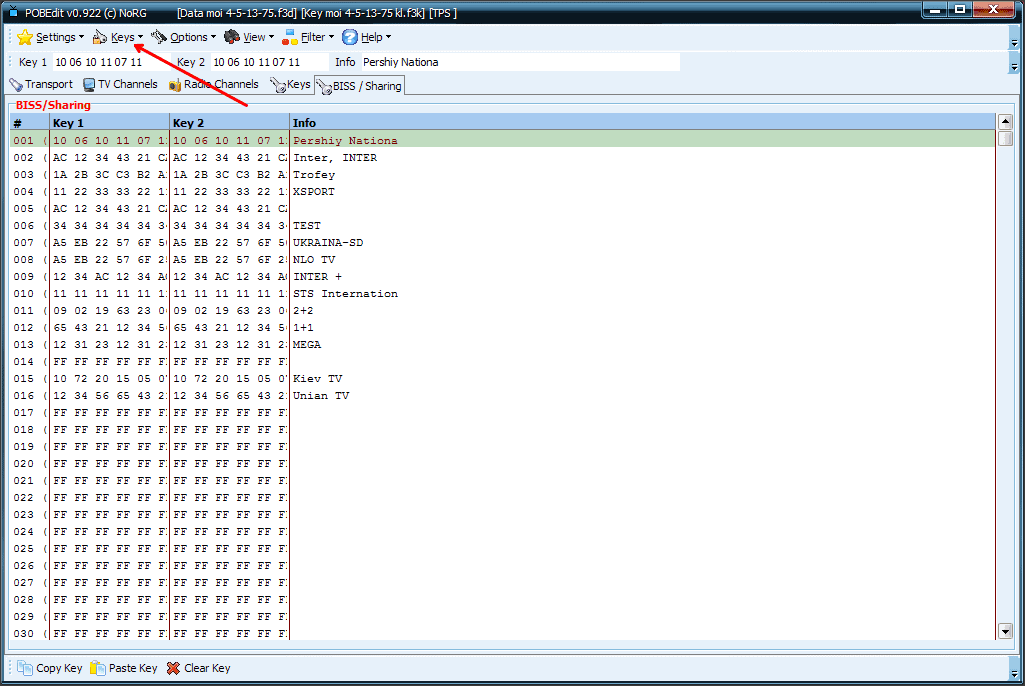Switch to the Transport tab
The image size is (1025, 686).
point(41,84)
